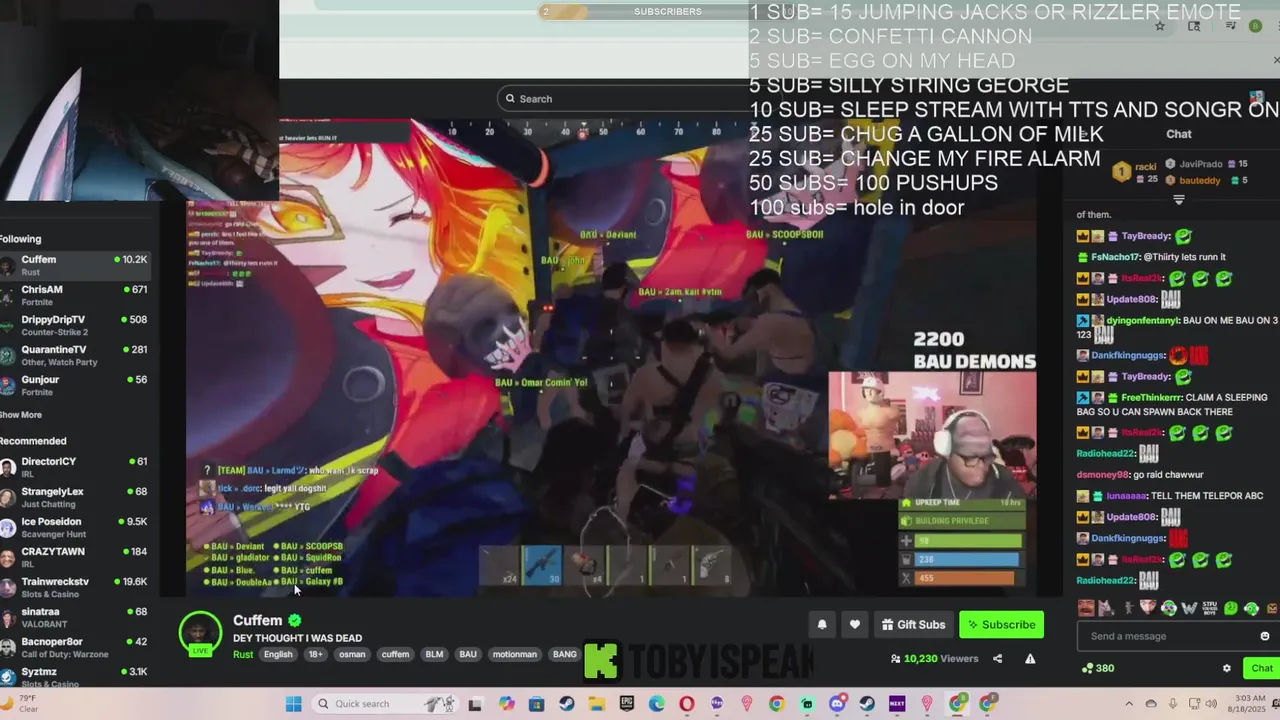Click dsmoney98 username in chat
The width and height of the screenshot is (1280, 720).
click(1102, 475)
